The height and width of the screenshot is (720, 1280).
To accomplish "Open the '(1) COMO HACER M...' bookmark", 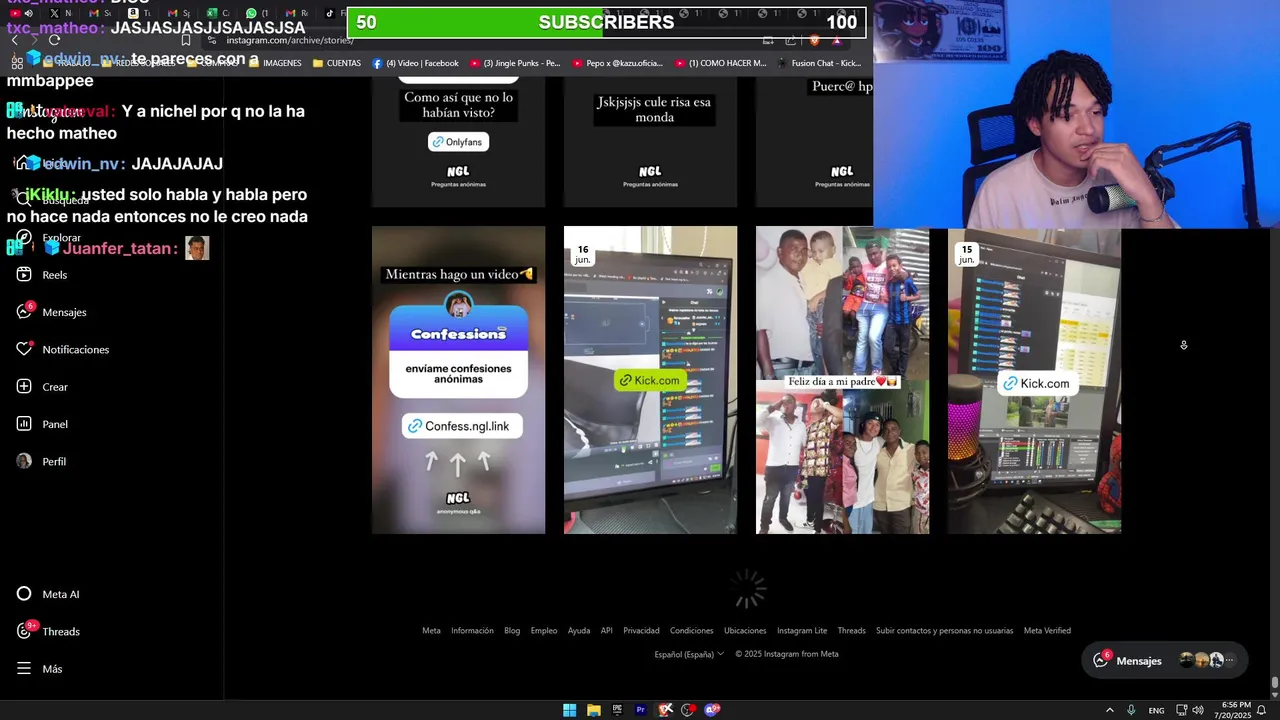I will (720, 63).
